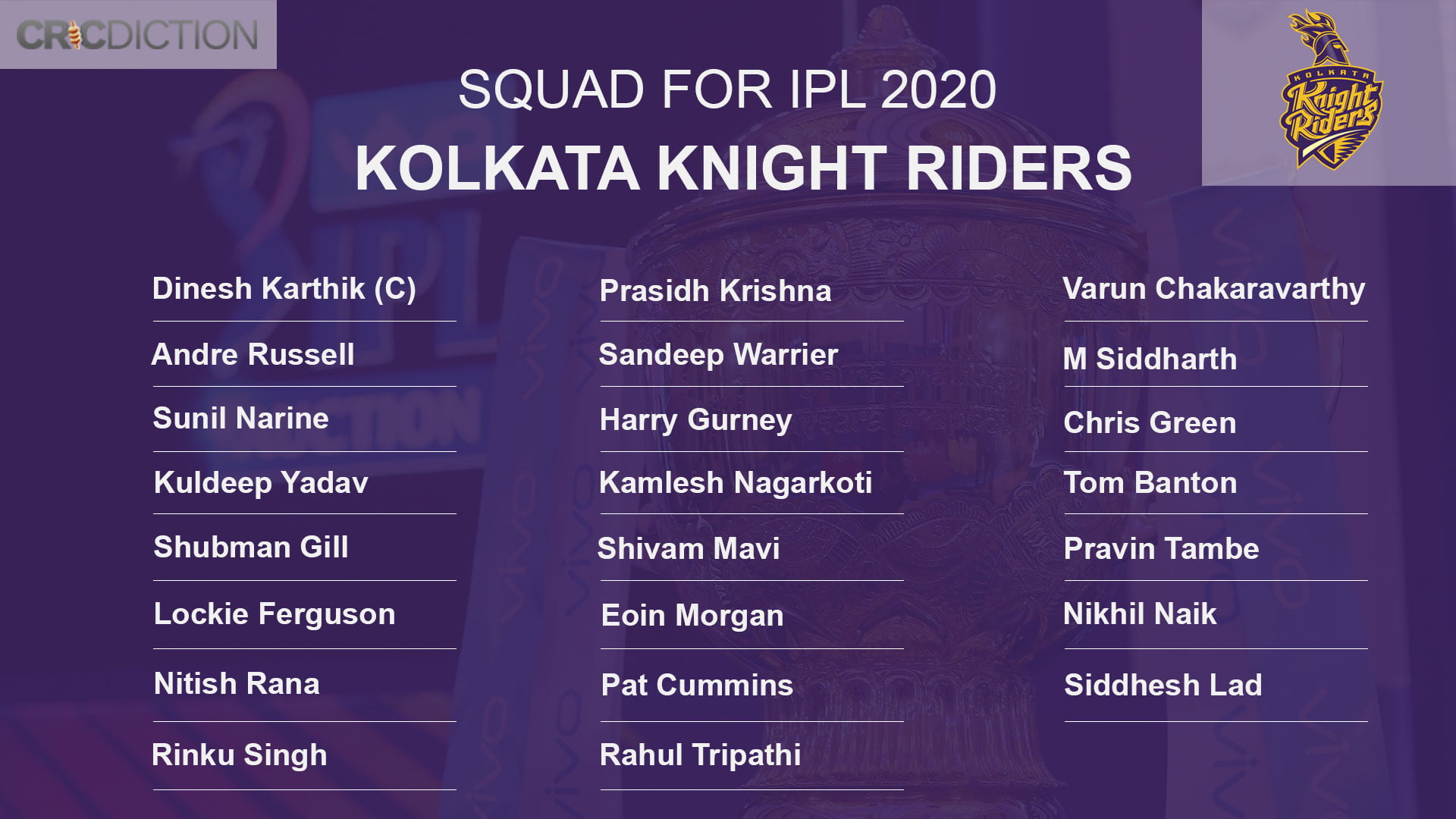Click the Kolkata Knight Riders title
Image resolution: width=1456 pixels, height=819 pixels.
pos(743,168)
